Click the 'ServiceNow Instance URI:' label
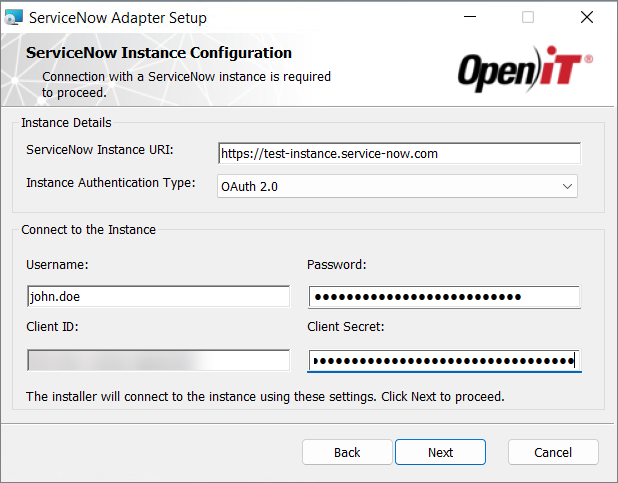Viewport: 618px width, 483px height. tap(100, 150)
